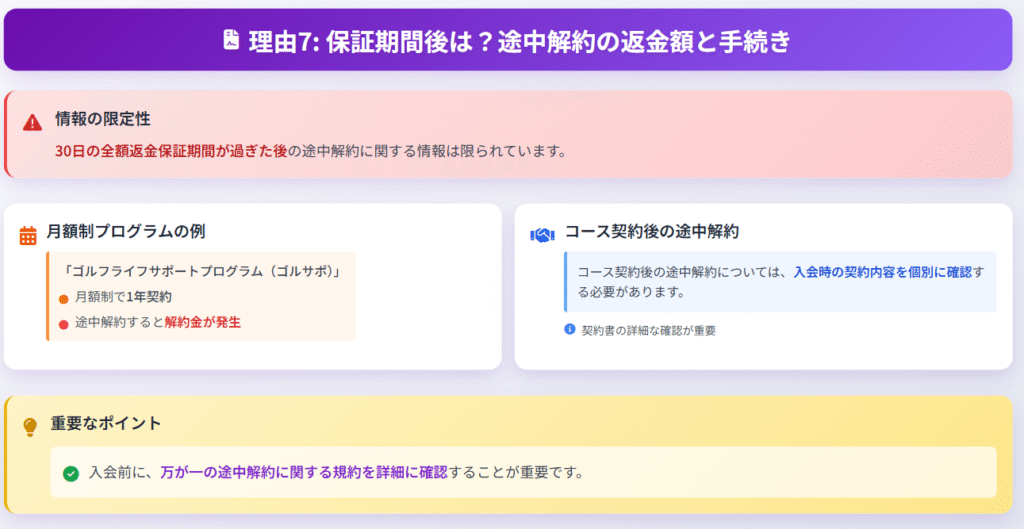Viewport: 1024px width, 529px height.
Task: Click the text の途中解約に関する情報は限られています
Action: [426, 151]
